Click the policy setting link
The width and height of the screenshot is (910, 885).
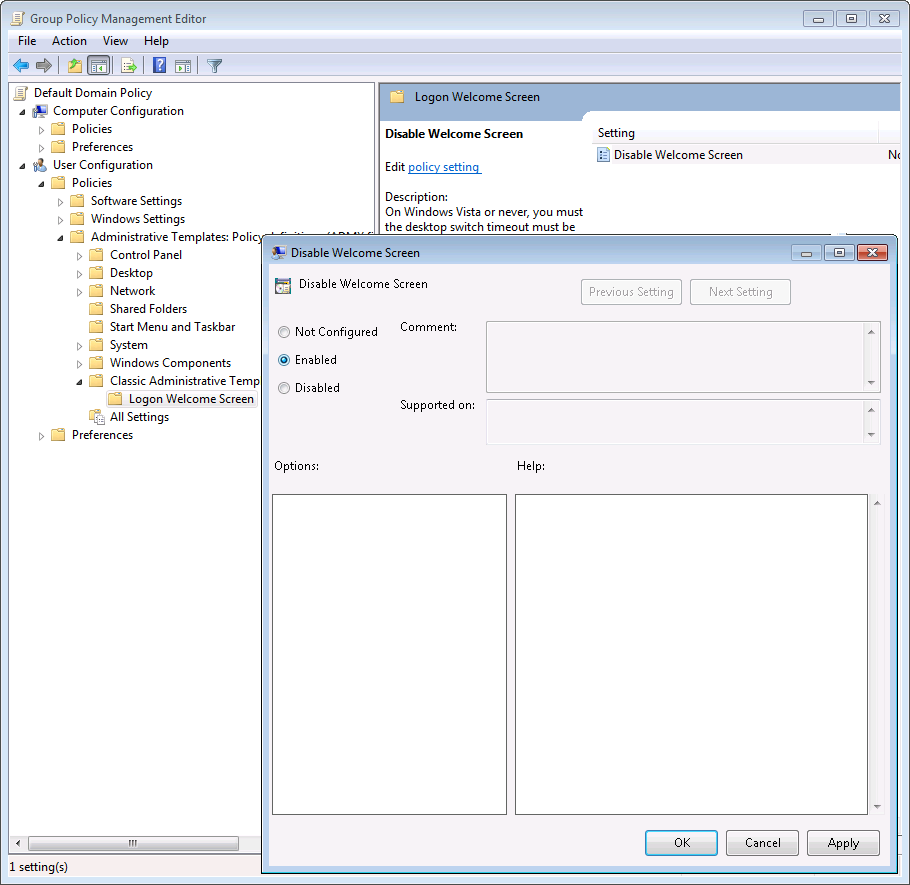click(444, 167)
